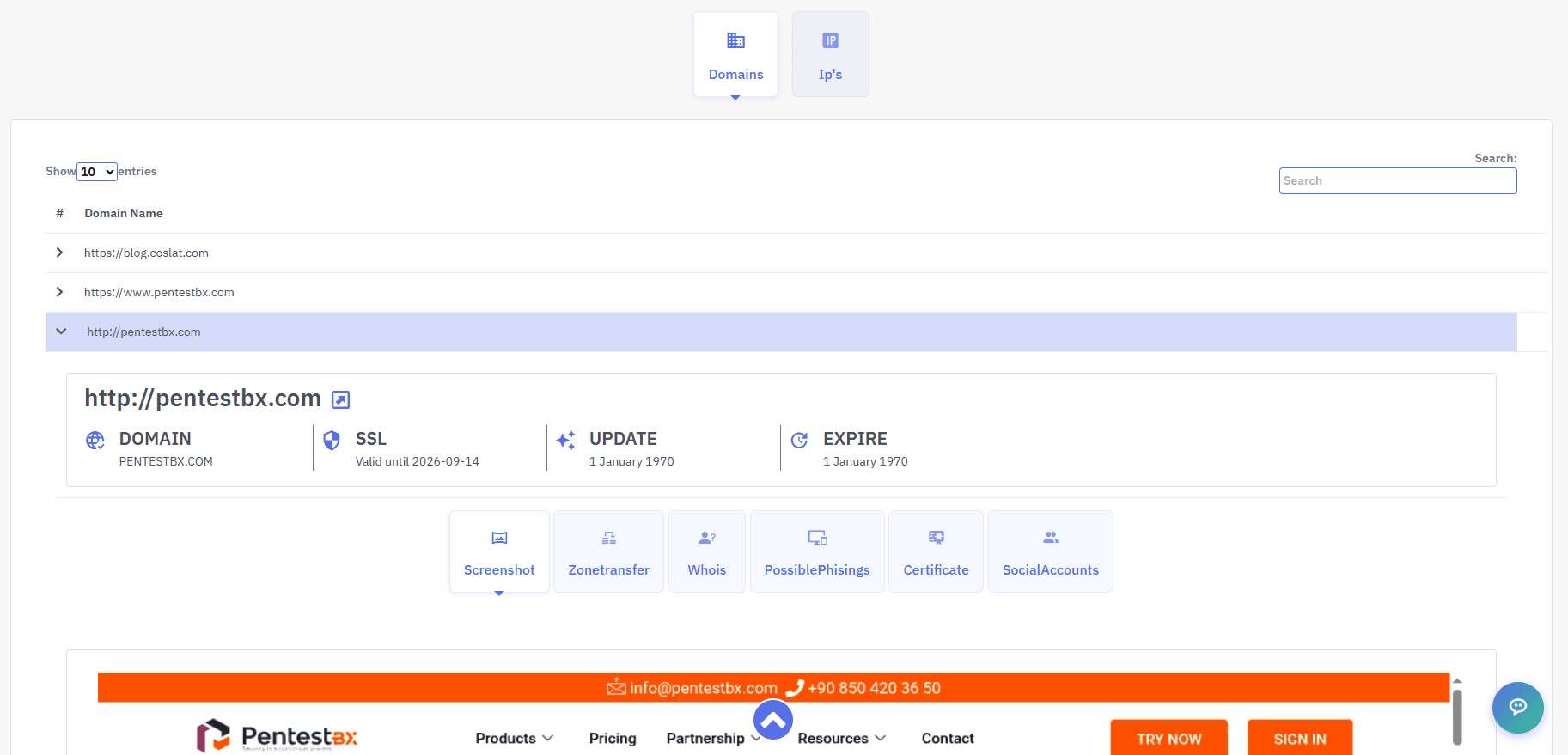Click the scroll-to-top arrow button
This screenshot has width=1568, height=755.
(773, 720)
